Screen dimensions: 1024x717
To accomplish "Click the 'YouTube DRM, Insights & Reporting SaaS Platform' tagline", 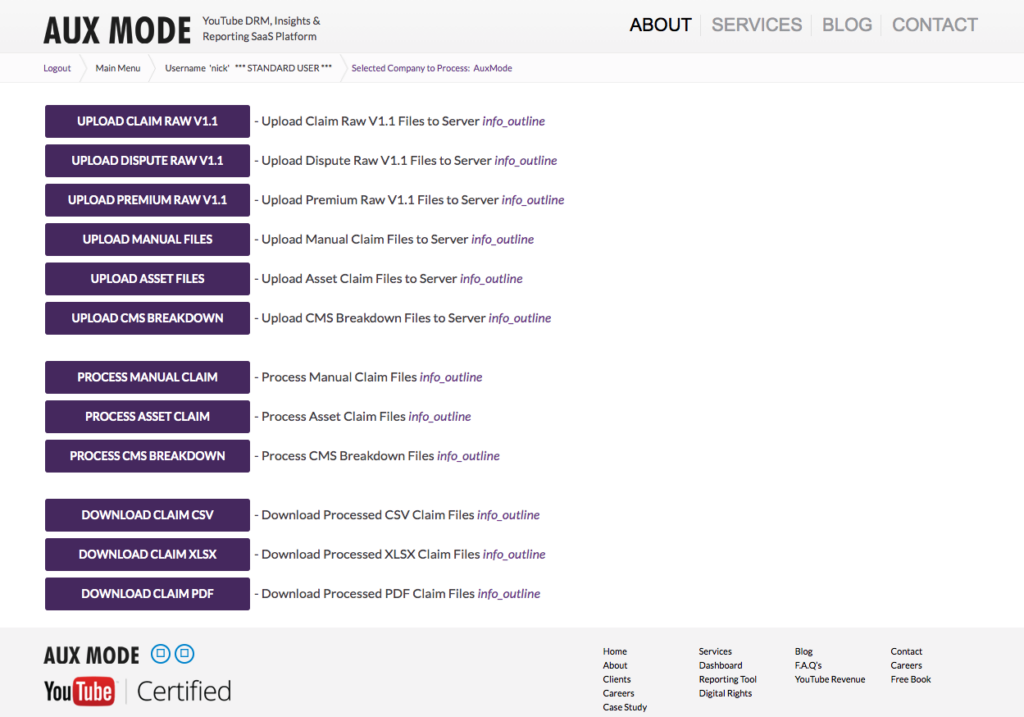I will pos(261,29).
